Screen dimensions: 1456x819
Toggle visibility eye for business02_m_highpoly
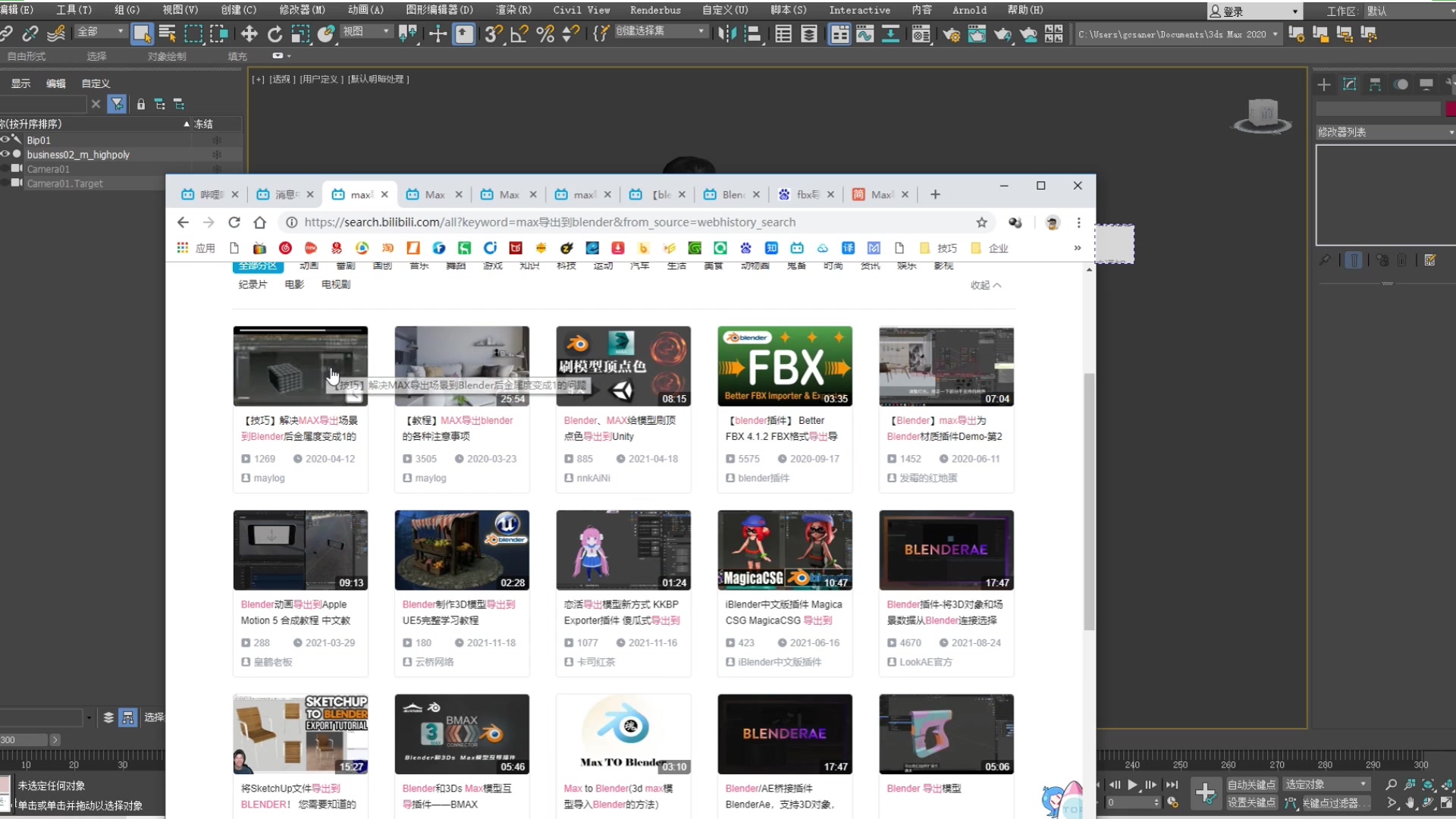click(6, 154)
